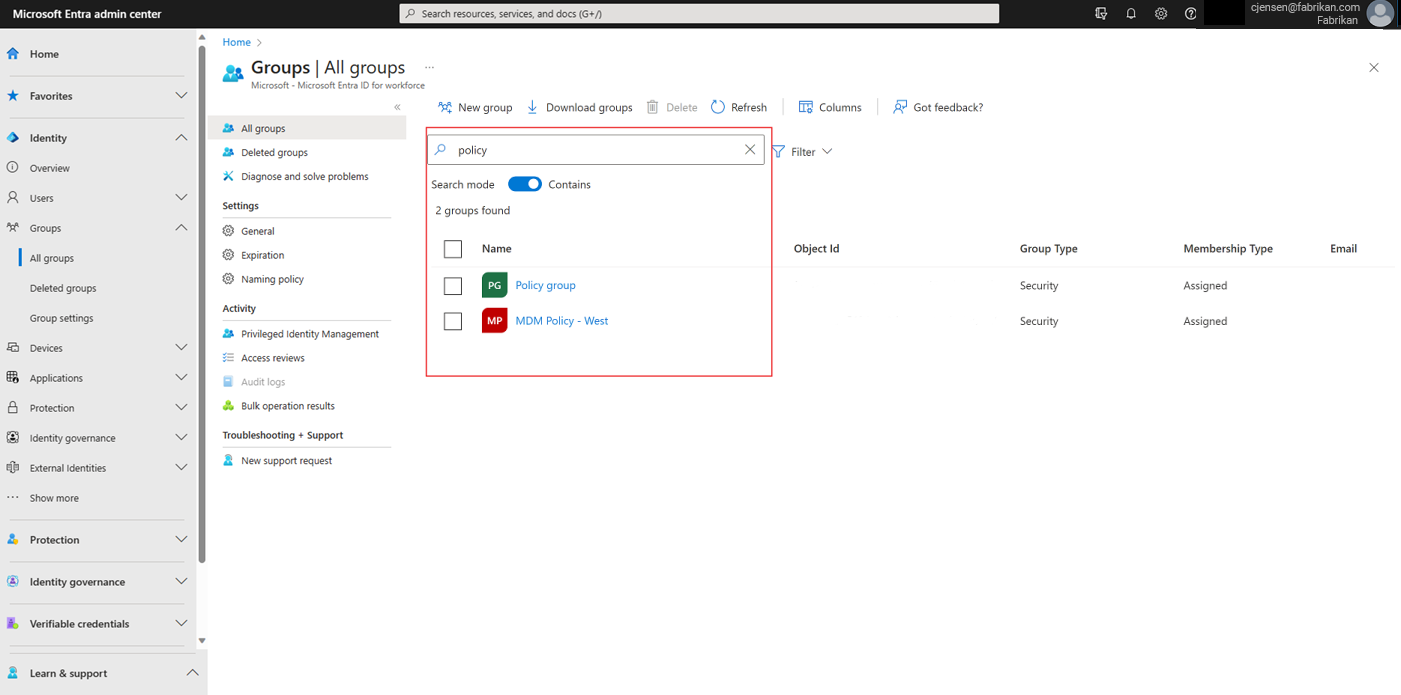The height and width of the screenshot is (695, 1401).
Task: Click the Protection lock icon under Identity
Action: [x=13, y=408]
